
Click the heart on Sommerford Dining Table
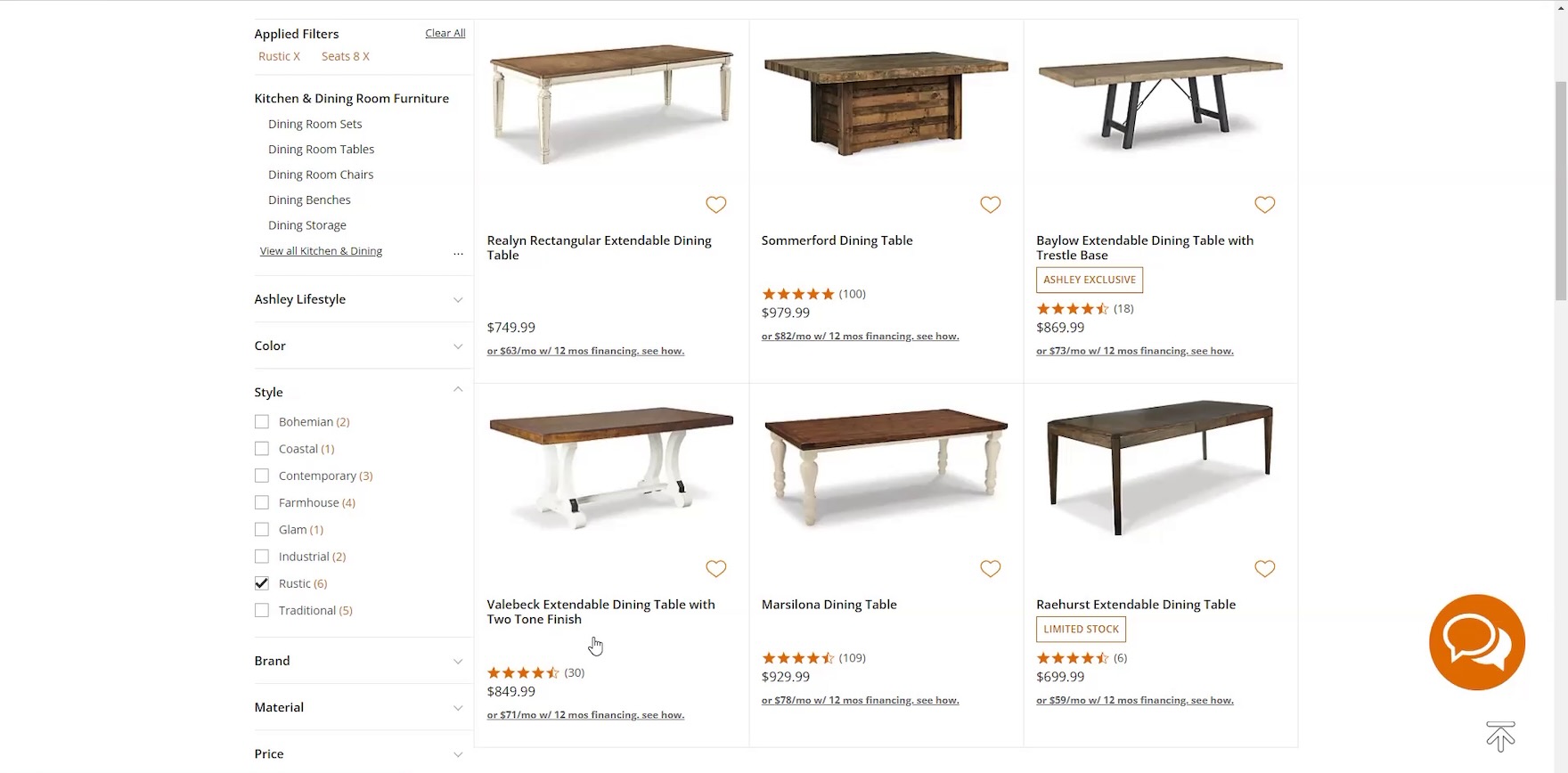[991, 205]
